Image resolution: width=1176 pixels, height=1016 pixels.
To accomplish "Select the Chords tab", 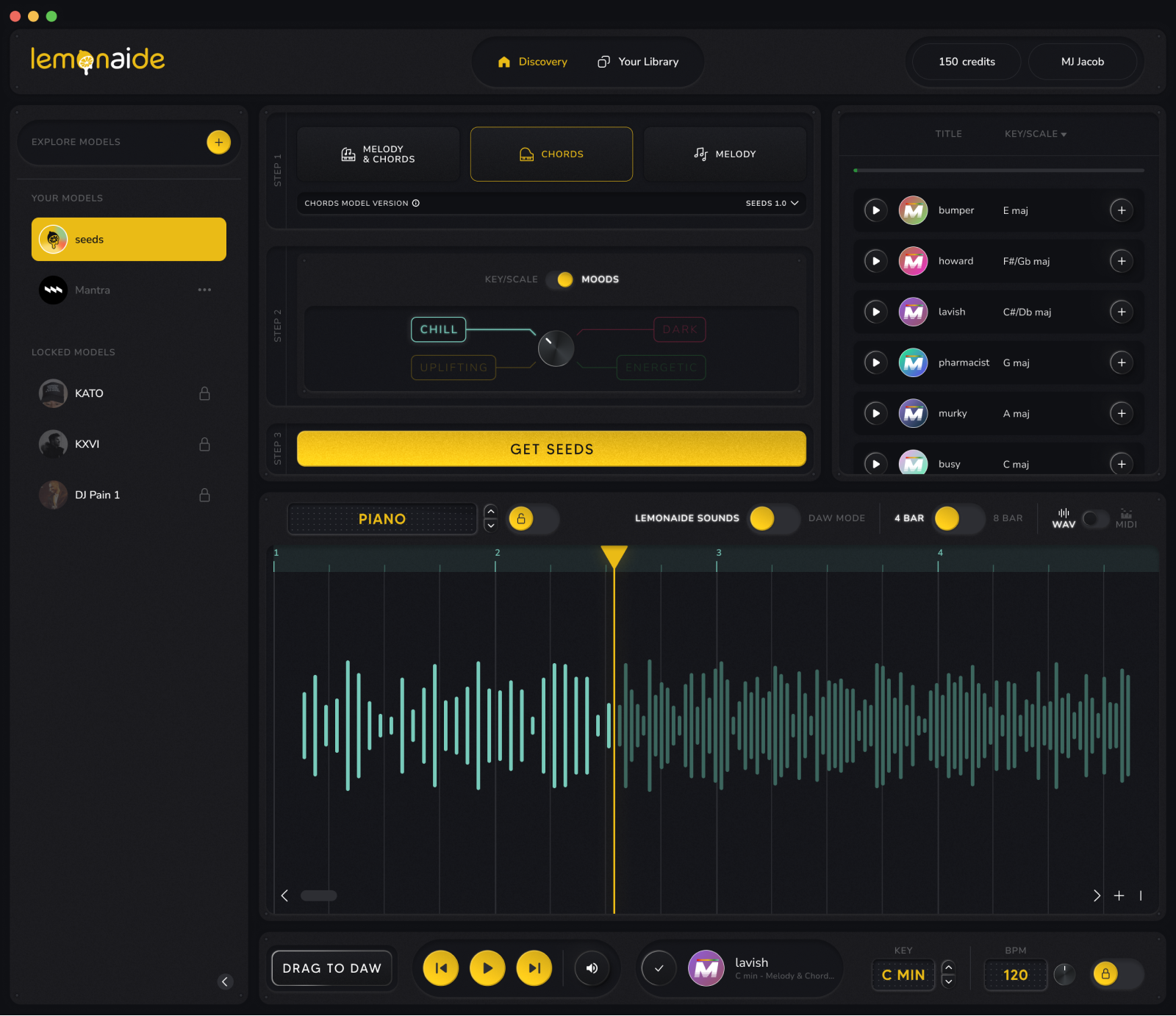I will pyautogui.click(x=551, y=154).
